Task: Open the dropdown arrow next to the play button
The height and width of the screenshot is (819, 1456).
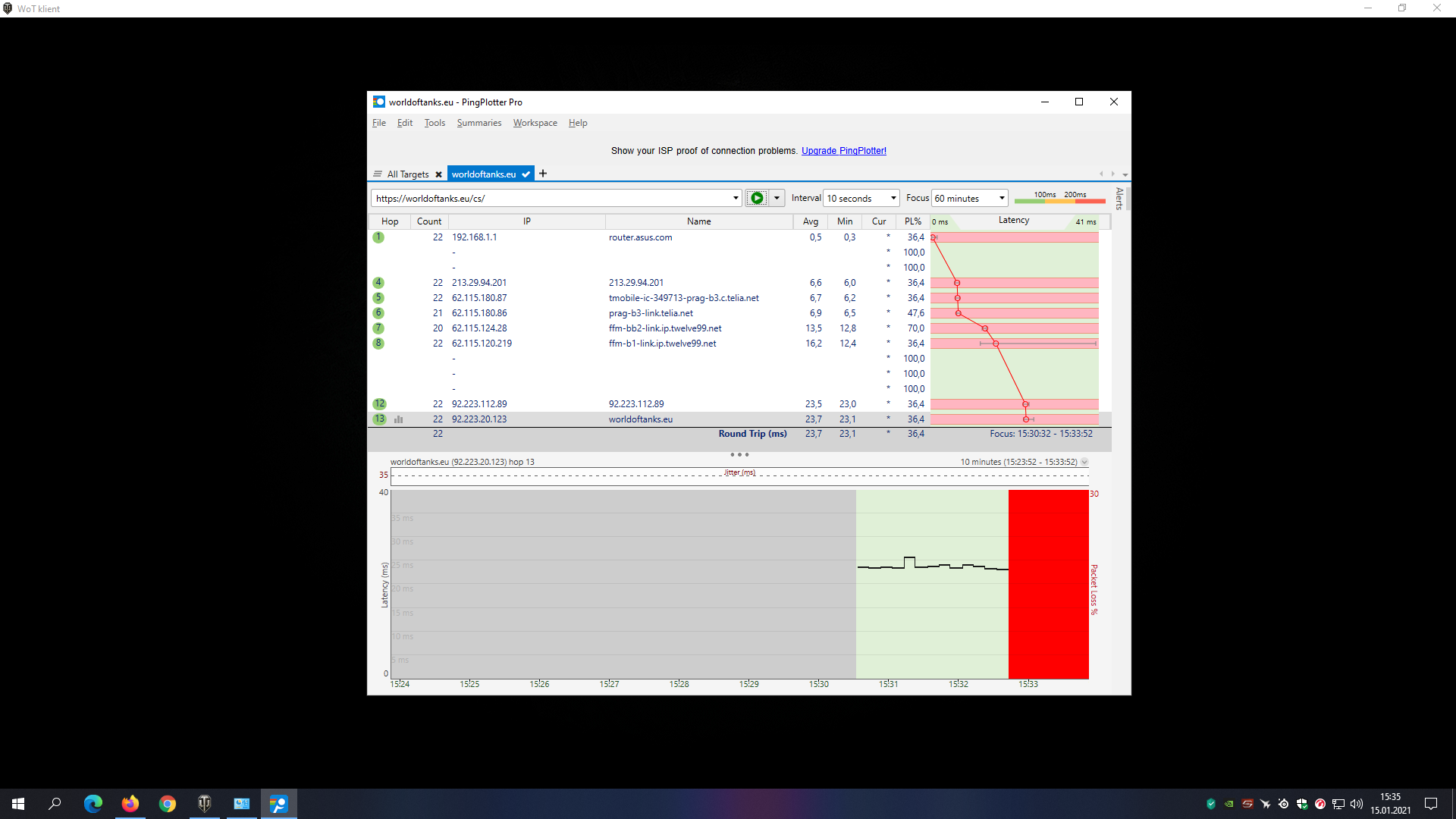Action: coord(777,198)
